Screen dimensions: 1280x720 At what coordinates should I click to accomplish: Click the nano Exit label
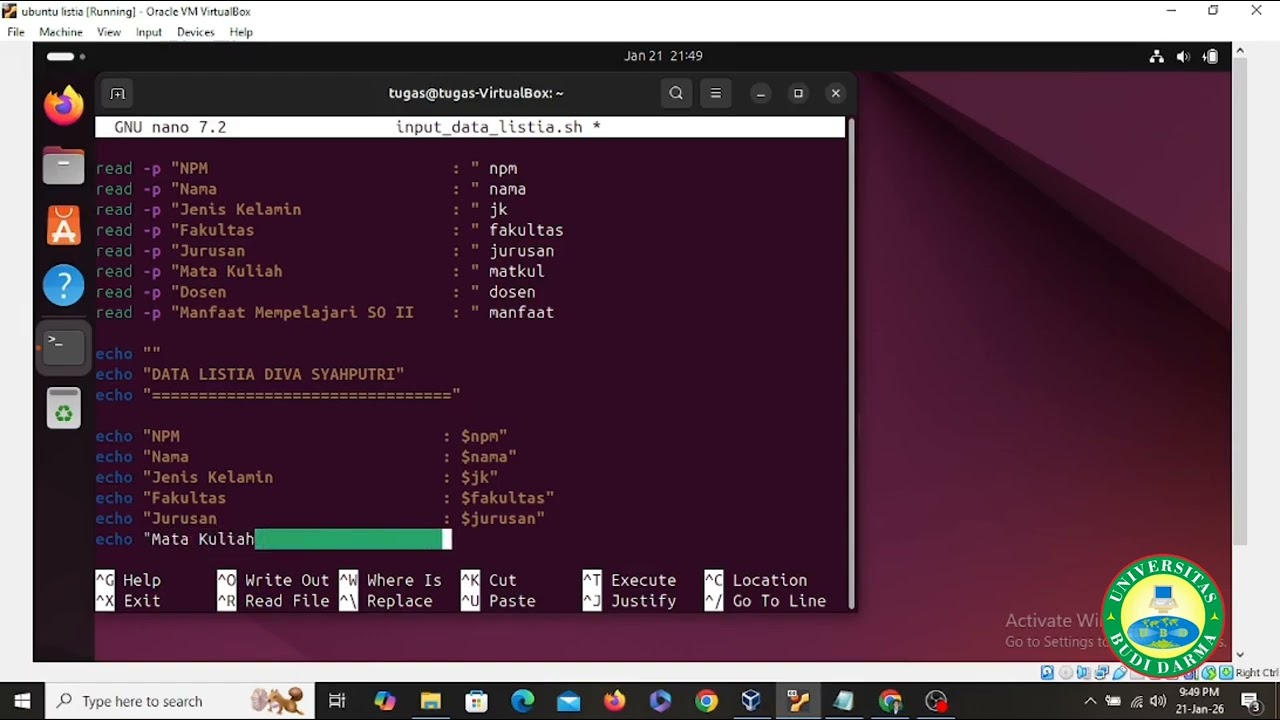point(141,601)
